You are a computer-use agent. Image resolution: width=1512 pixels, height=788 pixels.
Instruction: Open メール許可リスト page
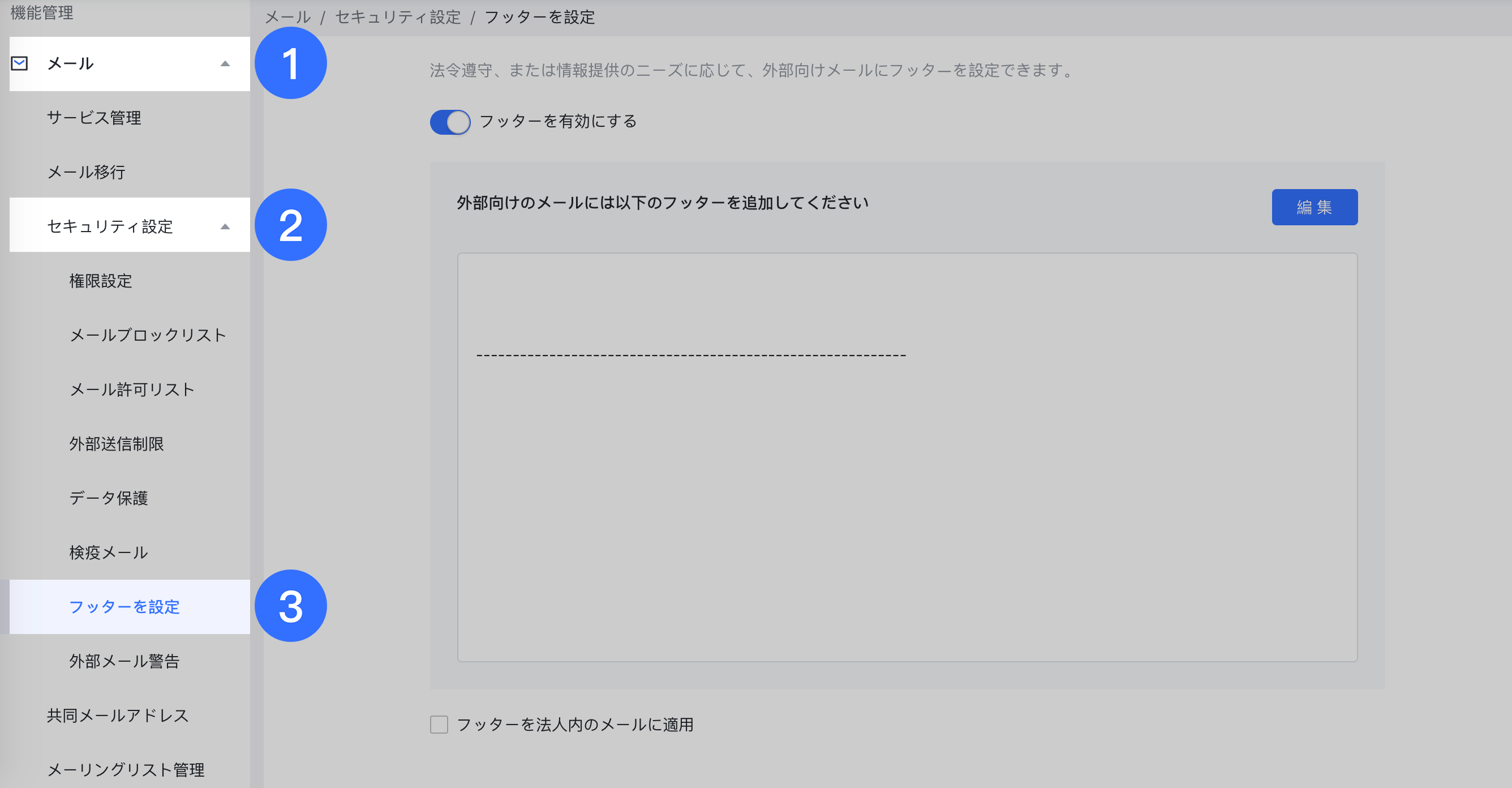point(132,389)
